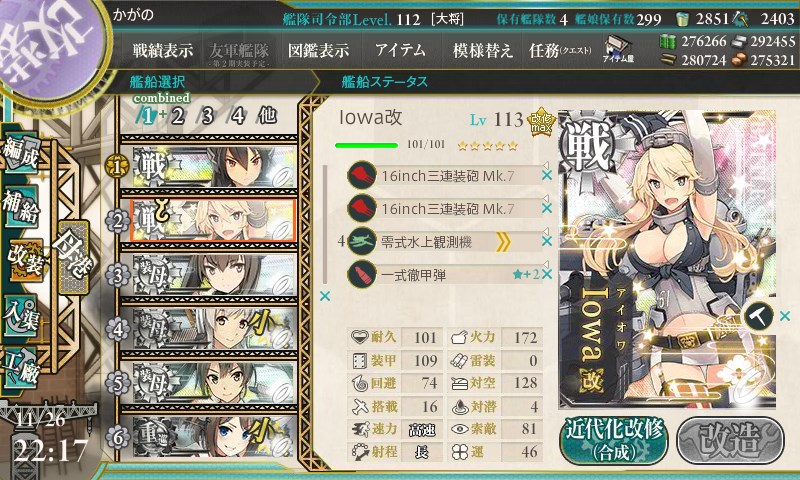800x480 pixels.
Task: Open the アイテム屋 item shop icon
Action: pos(618,49)
